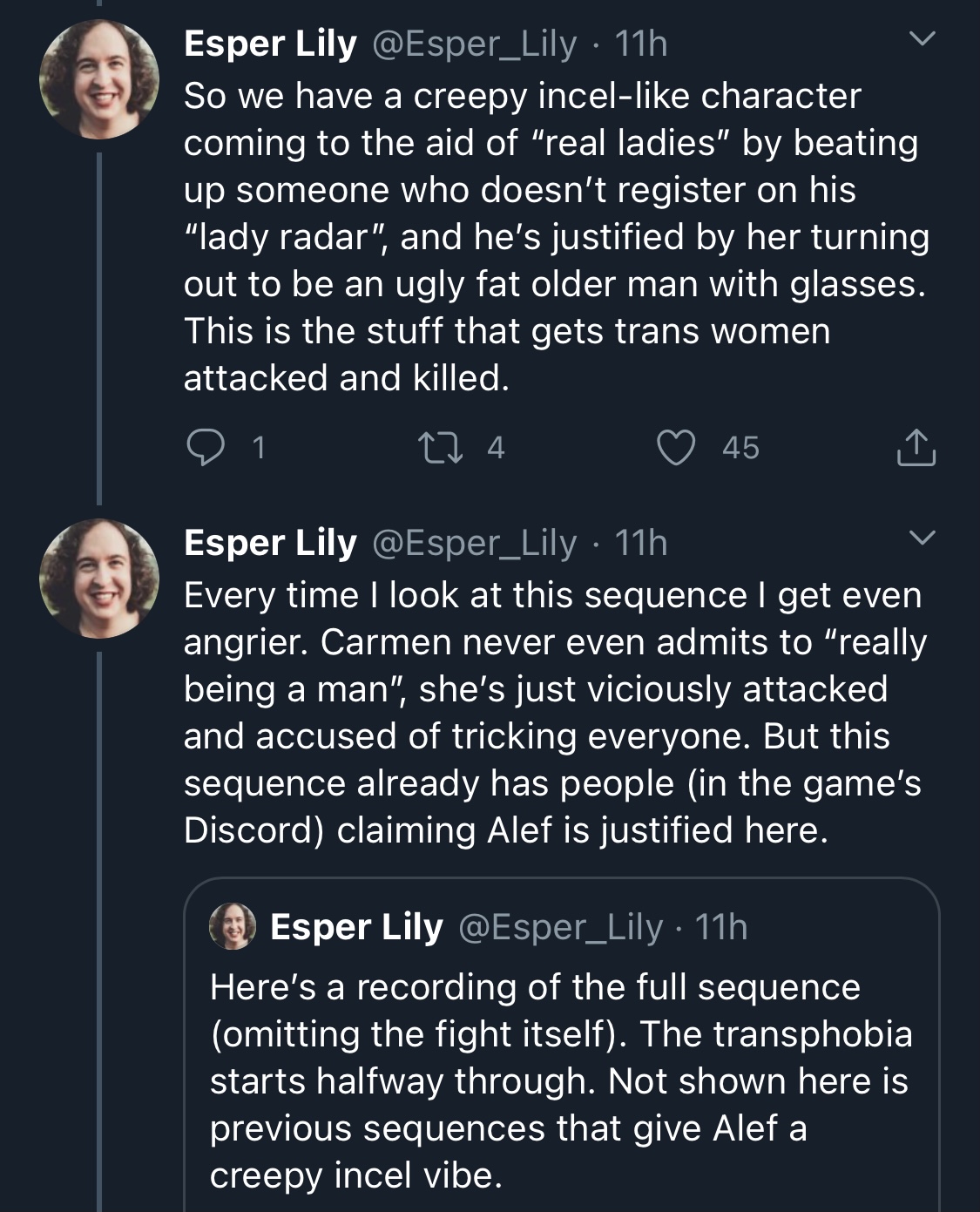980x1212 pixels.
Task: Open Esper Lily name on first tweet
Action: pos(270,44)
